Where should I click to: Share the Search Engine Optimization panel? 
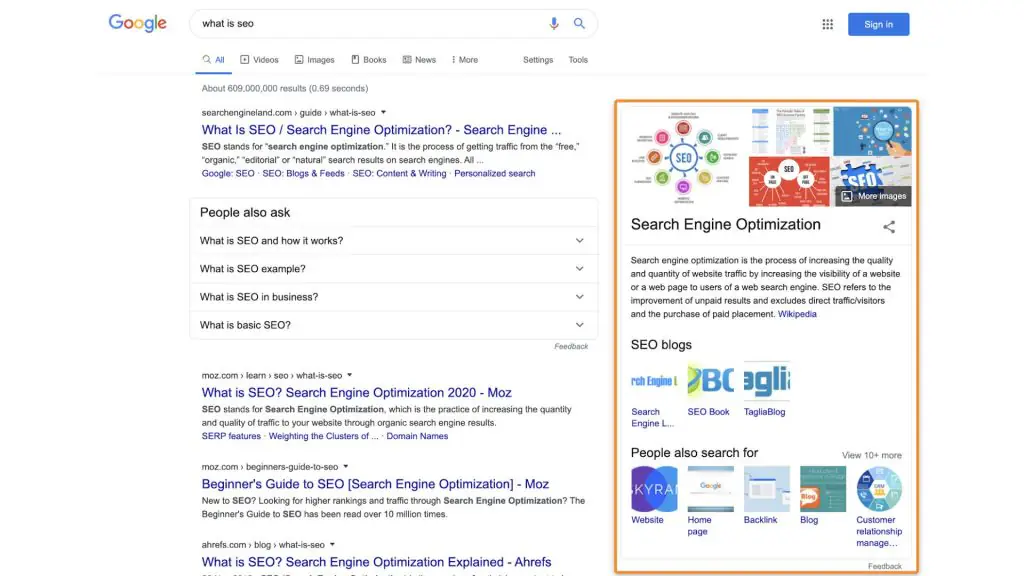point(889,227)
